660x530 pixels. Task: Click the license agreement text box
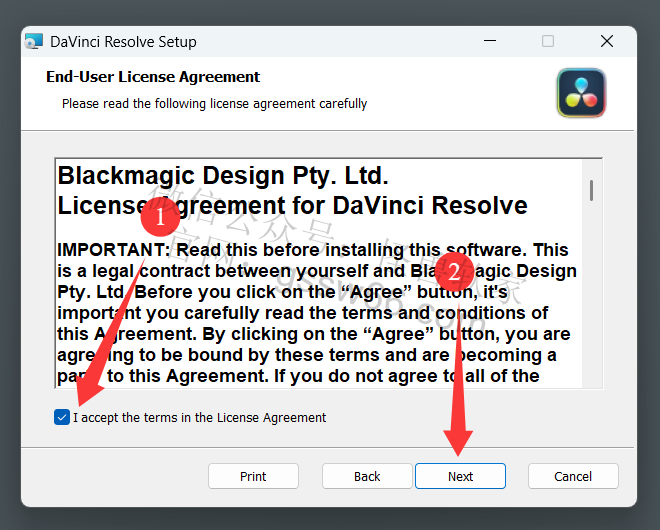tap(328, 273)
